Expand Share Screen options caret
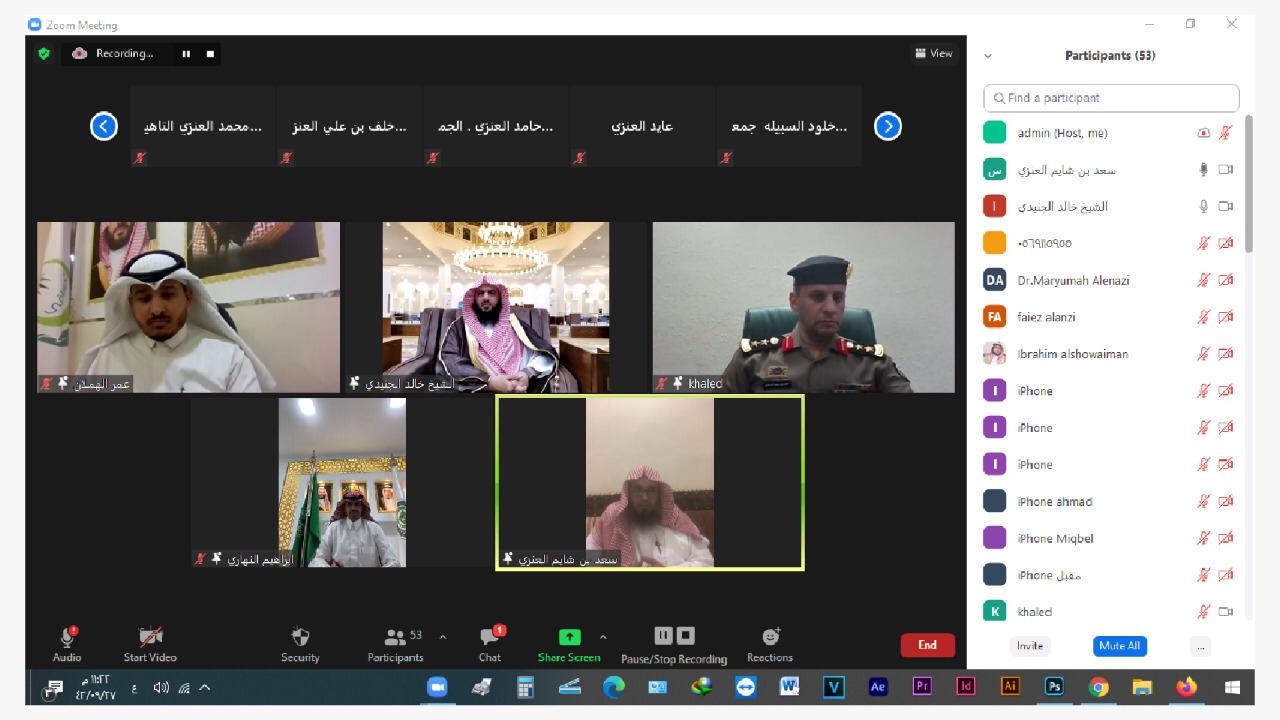The image size is (1280, 720). [603, 637]
